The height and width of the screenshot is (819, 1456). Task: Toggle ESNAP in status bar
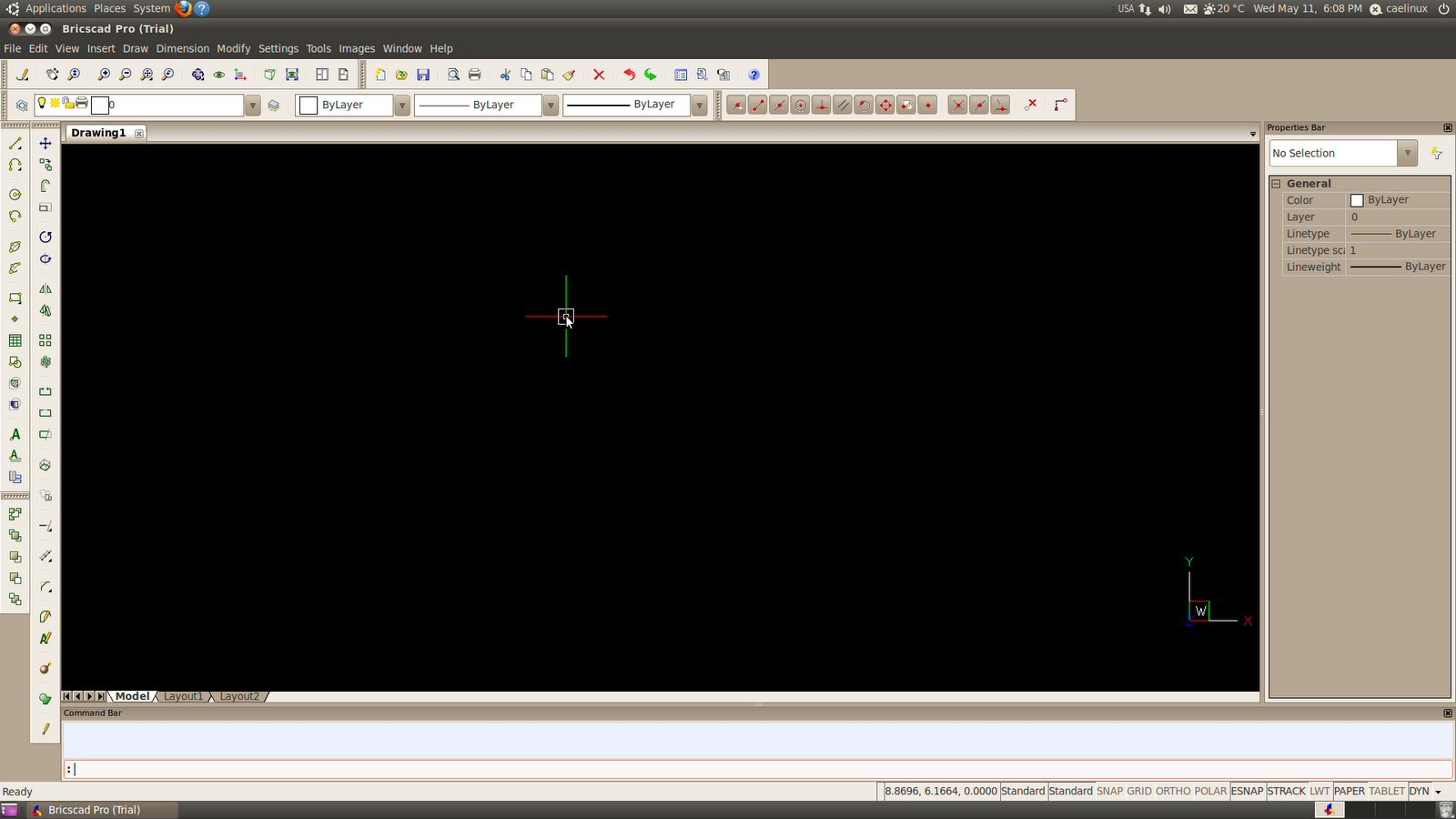(x=1248, y=791)
